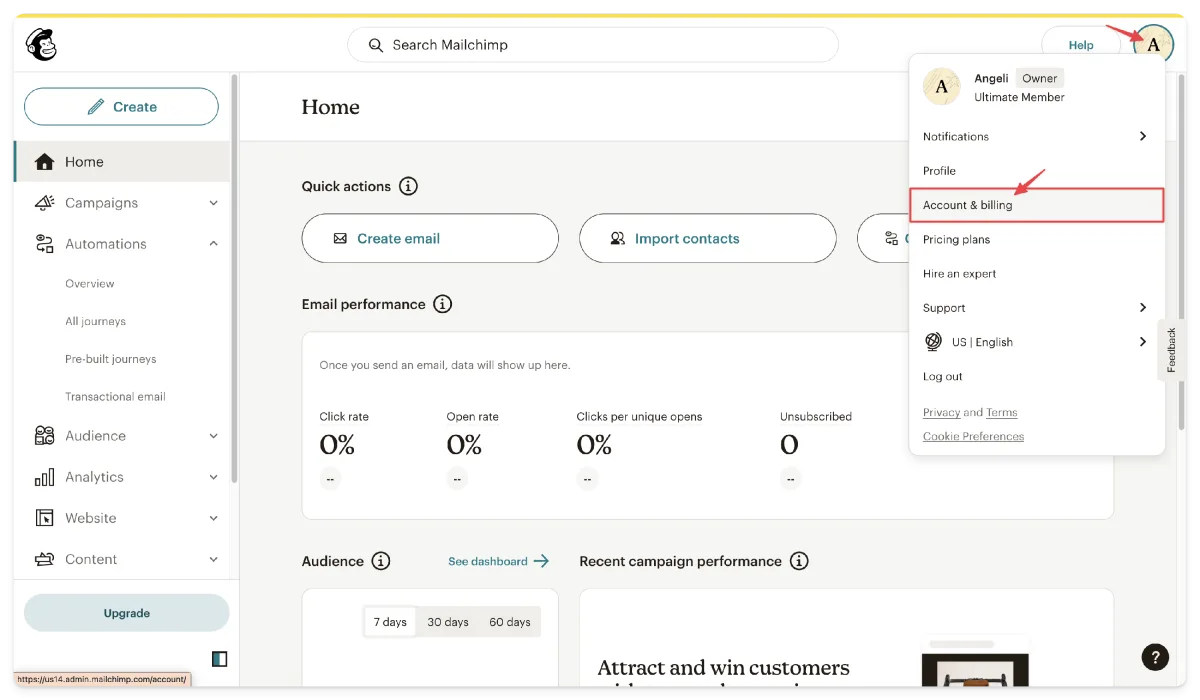
Task: Click the Content icon in the sidebar
Action: (44, 559)
